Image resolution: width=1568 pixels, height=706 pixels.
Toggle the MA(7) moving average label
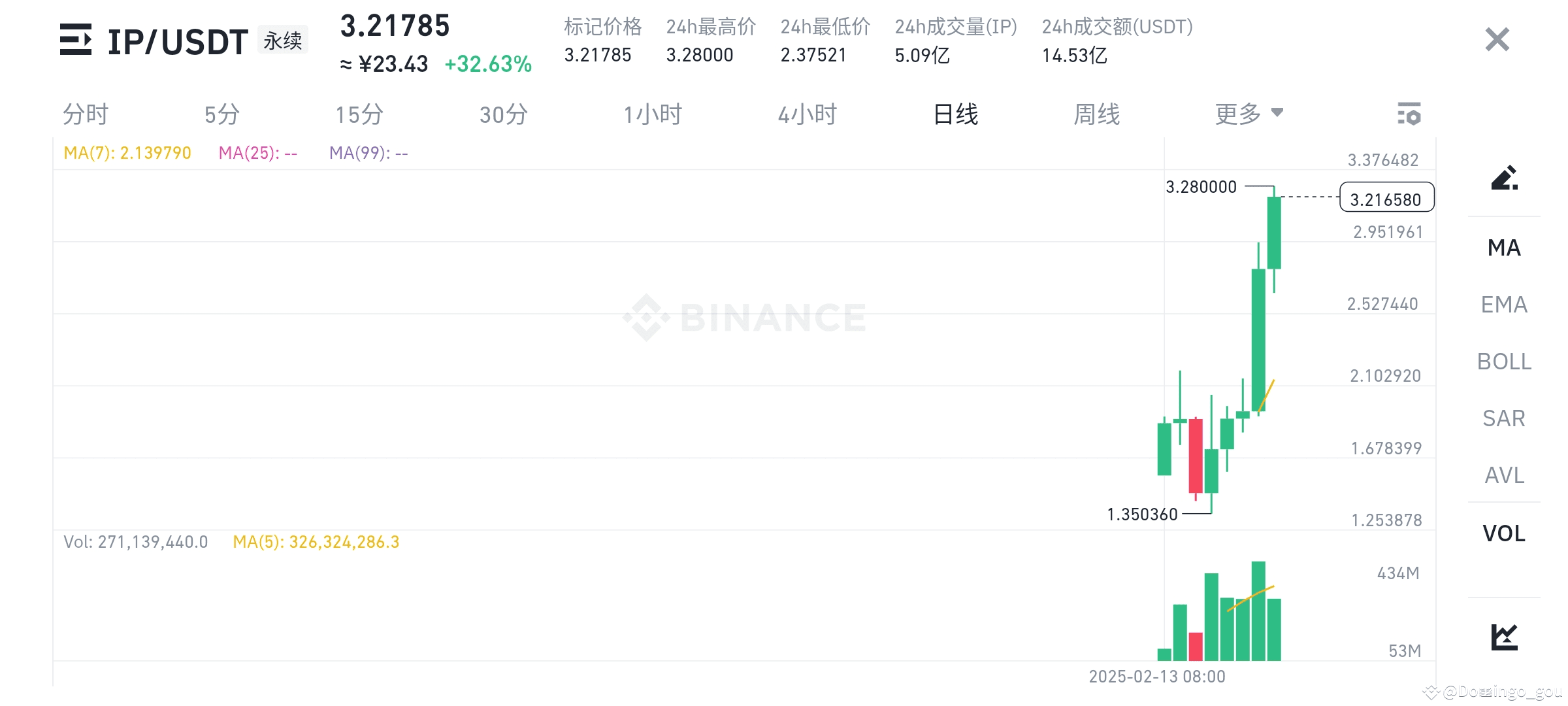(127, 152)
